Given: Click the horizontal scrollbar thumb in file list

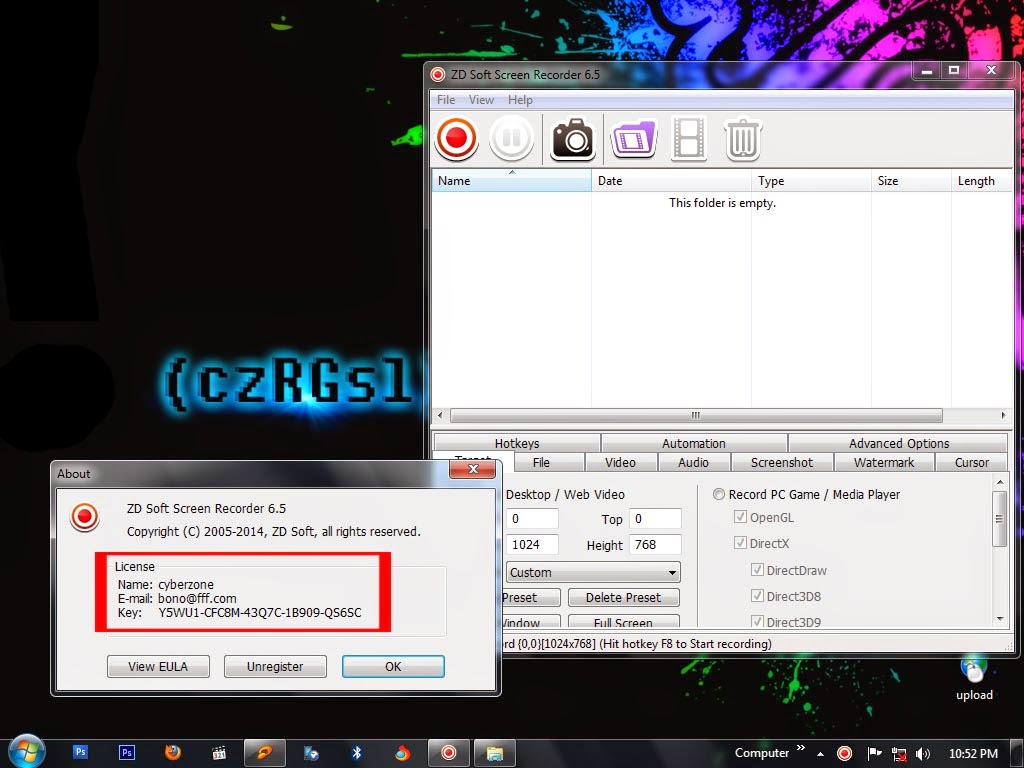Looking at the screenshot, I should pyautogui.click(x=696, y=415).
